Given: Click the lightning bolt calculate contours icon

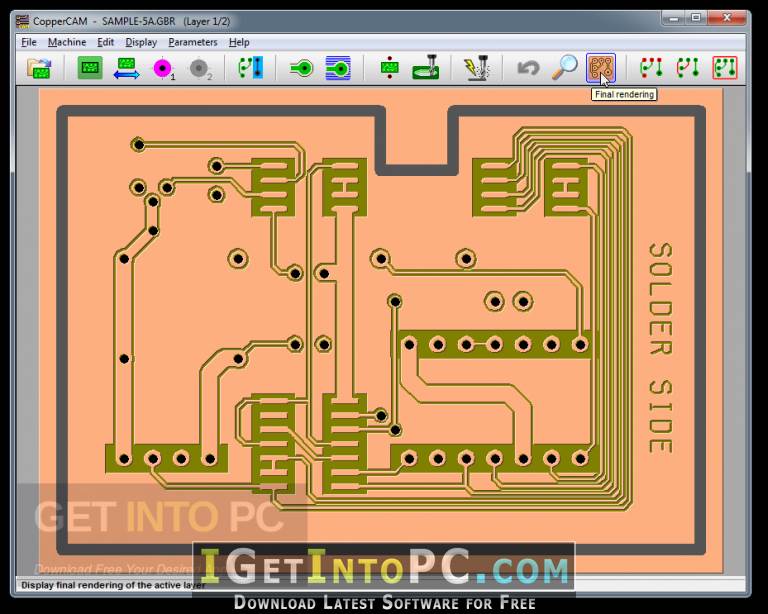Looking at the screenshot, I should tap(476, 68).
